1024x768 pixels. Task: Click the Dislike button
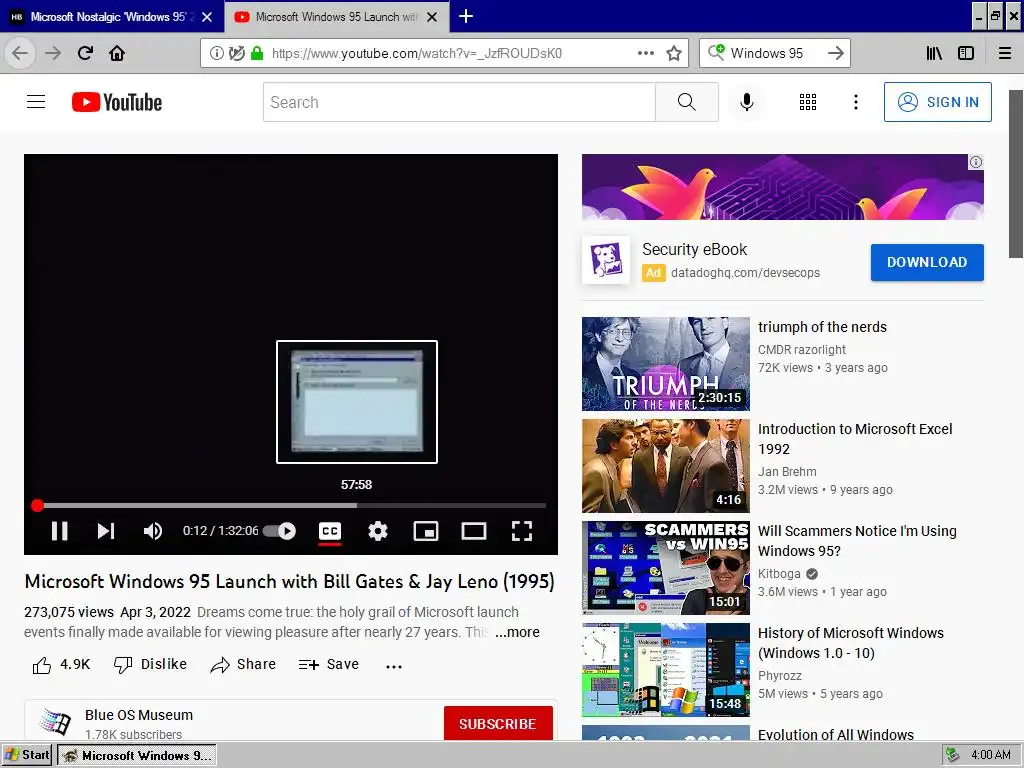pos(150,665)
